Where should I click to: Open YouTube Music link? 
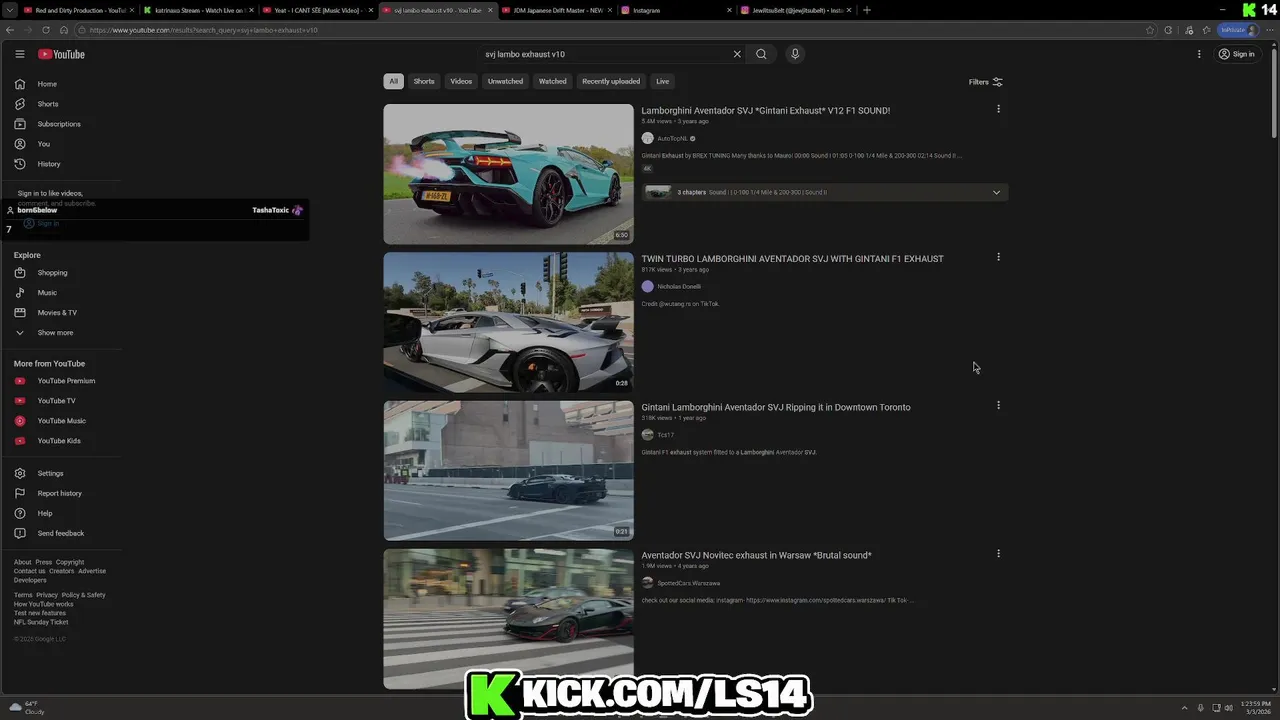coord(60,421)
